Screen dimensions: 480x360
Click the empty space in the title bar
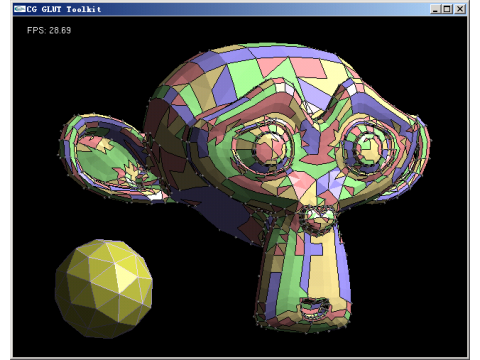(x=267, y=9)
